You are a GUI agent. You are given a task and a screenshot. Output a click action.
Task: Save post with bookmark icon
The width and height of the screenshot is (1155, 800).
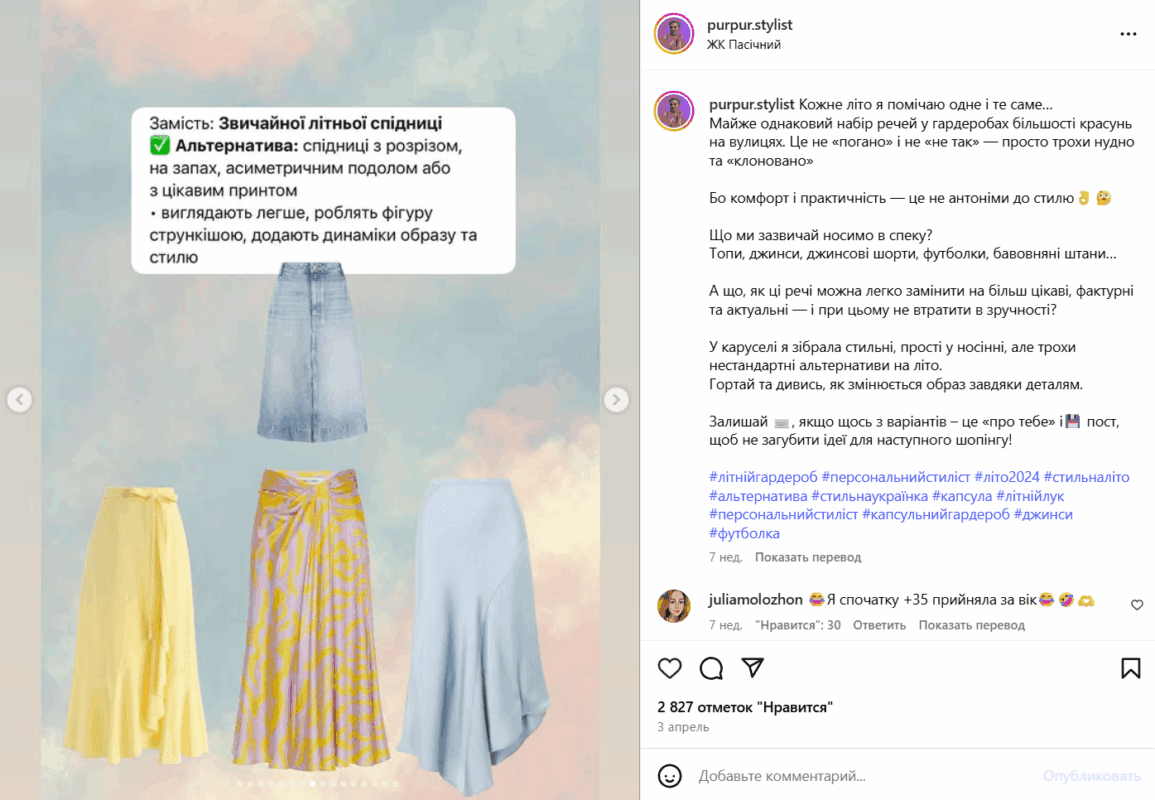pyautogui.click(x=1131, y=668)
